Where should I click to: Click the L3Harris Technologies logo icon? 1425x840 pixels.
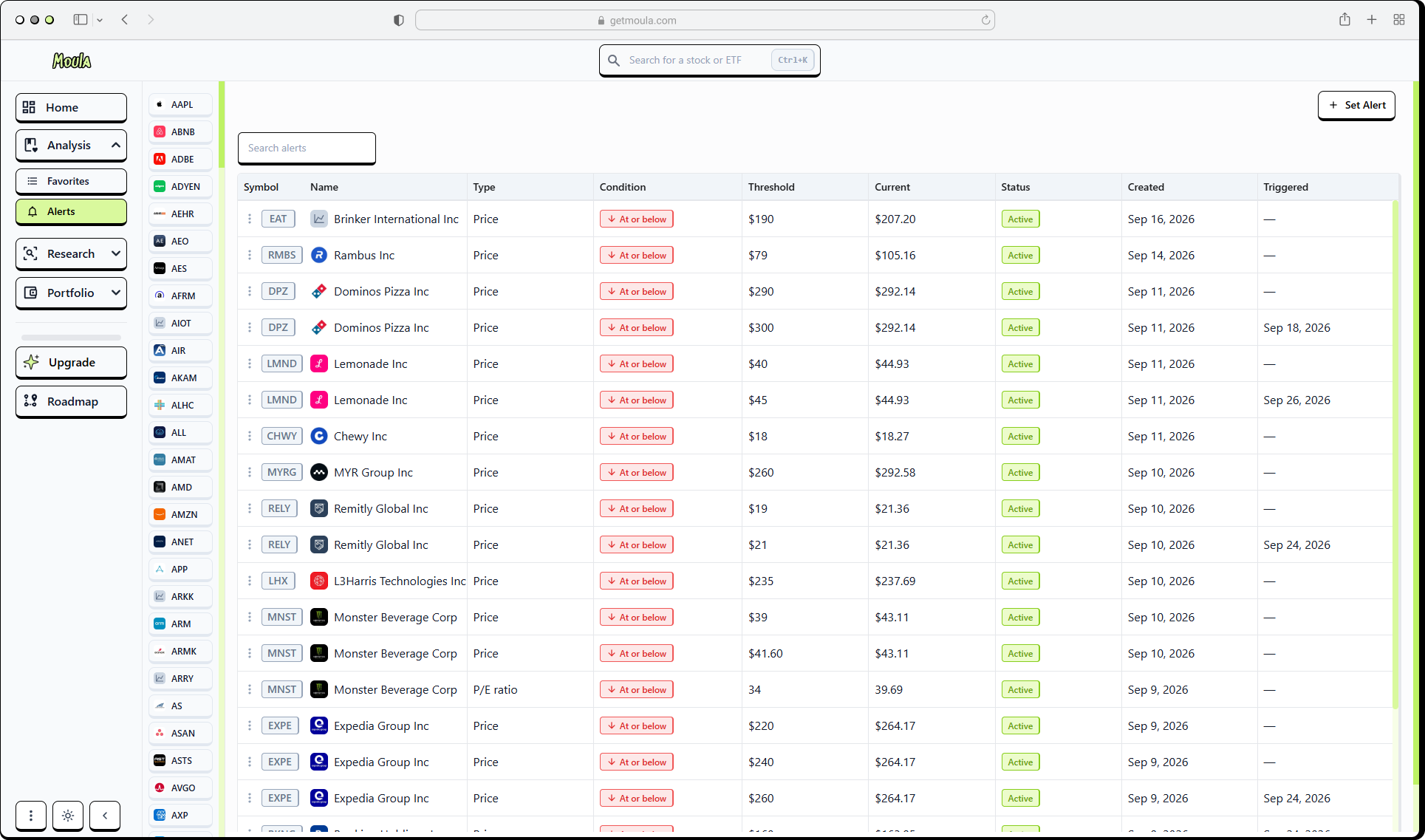[318, 581]
